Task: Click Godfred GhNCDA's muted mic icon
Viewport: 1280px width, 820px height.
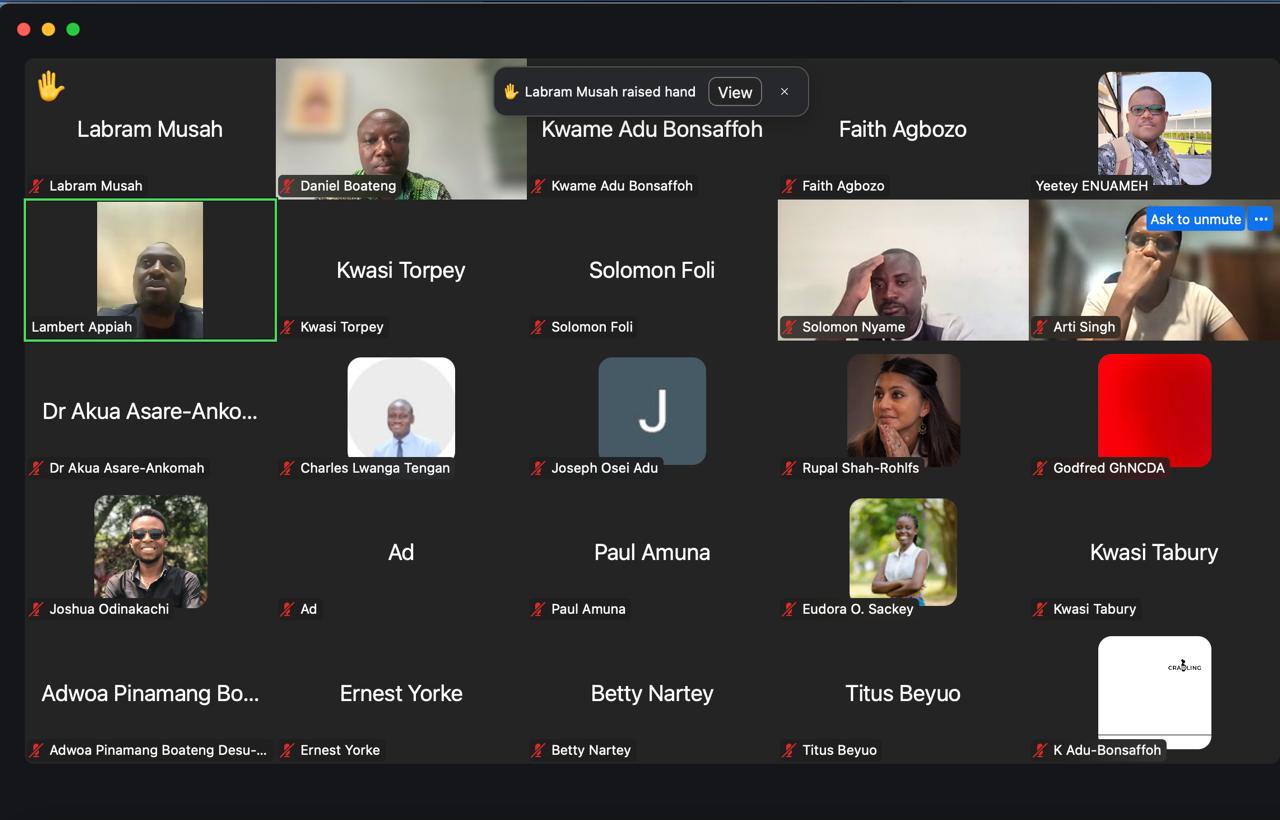Action: (x=1041, y=468)
